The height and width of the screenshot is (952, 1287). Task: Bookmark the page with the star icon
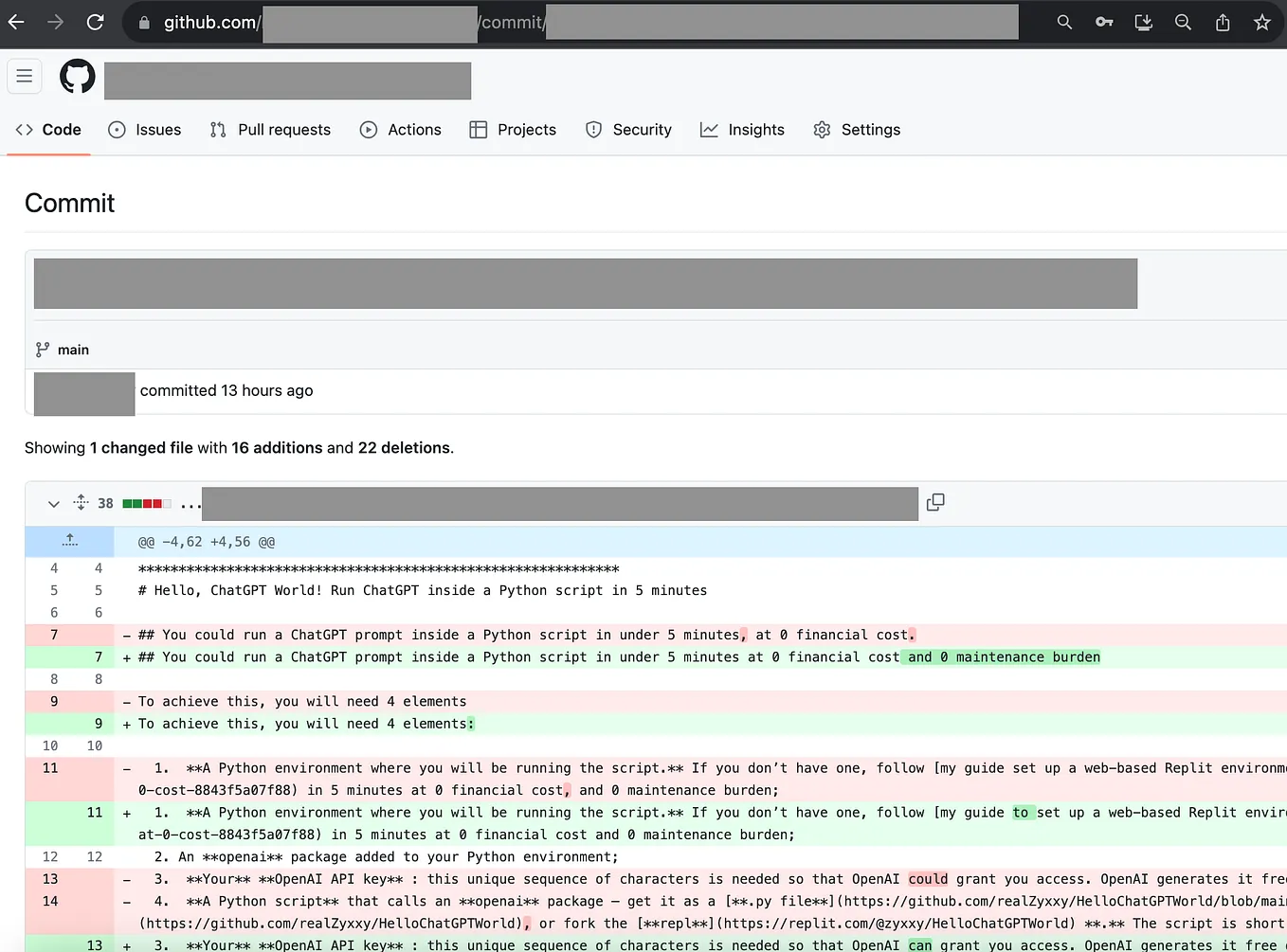pyautogui.click(x=1262, y=22)
